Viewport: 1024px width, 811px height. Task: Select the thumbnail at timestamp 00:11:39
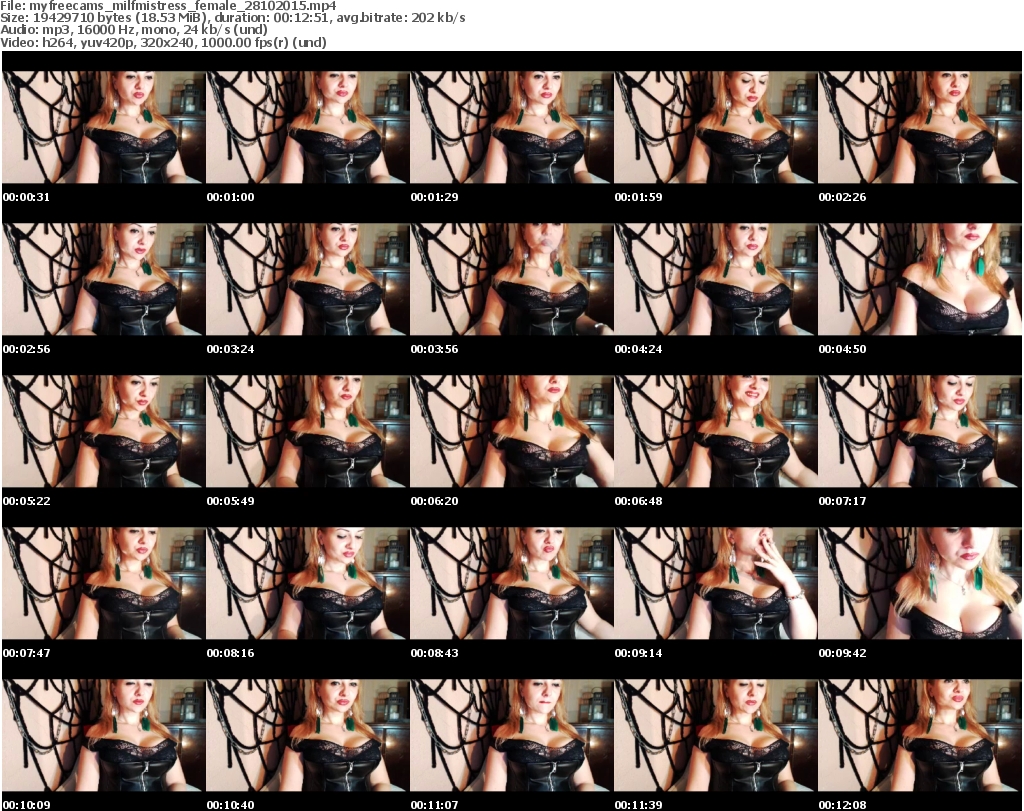point(716,735)
